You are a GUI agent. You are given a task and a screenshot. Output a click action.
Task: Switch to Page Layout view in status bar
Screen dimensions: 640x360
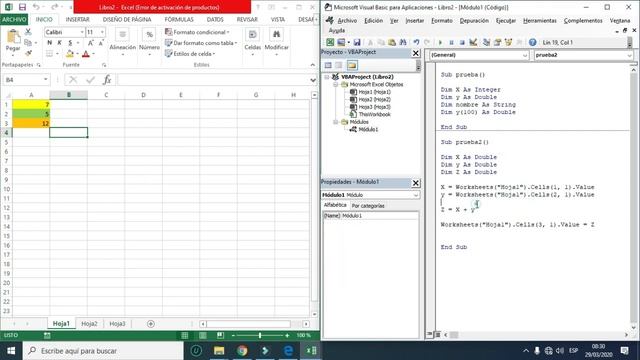coord(202,335)
